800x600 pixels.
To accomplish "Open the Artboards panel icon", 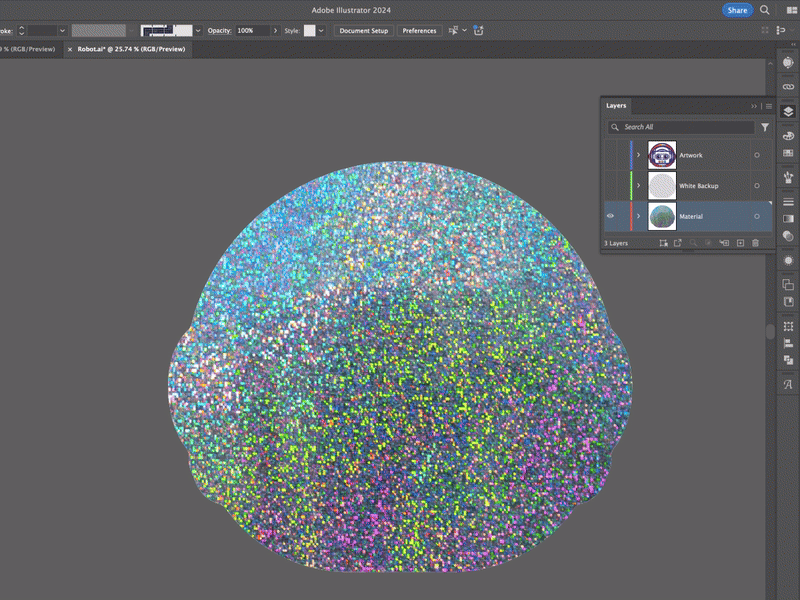I will (788, 285).
